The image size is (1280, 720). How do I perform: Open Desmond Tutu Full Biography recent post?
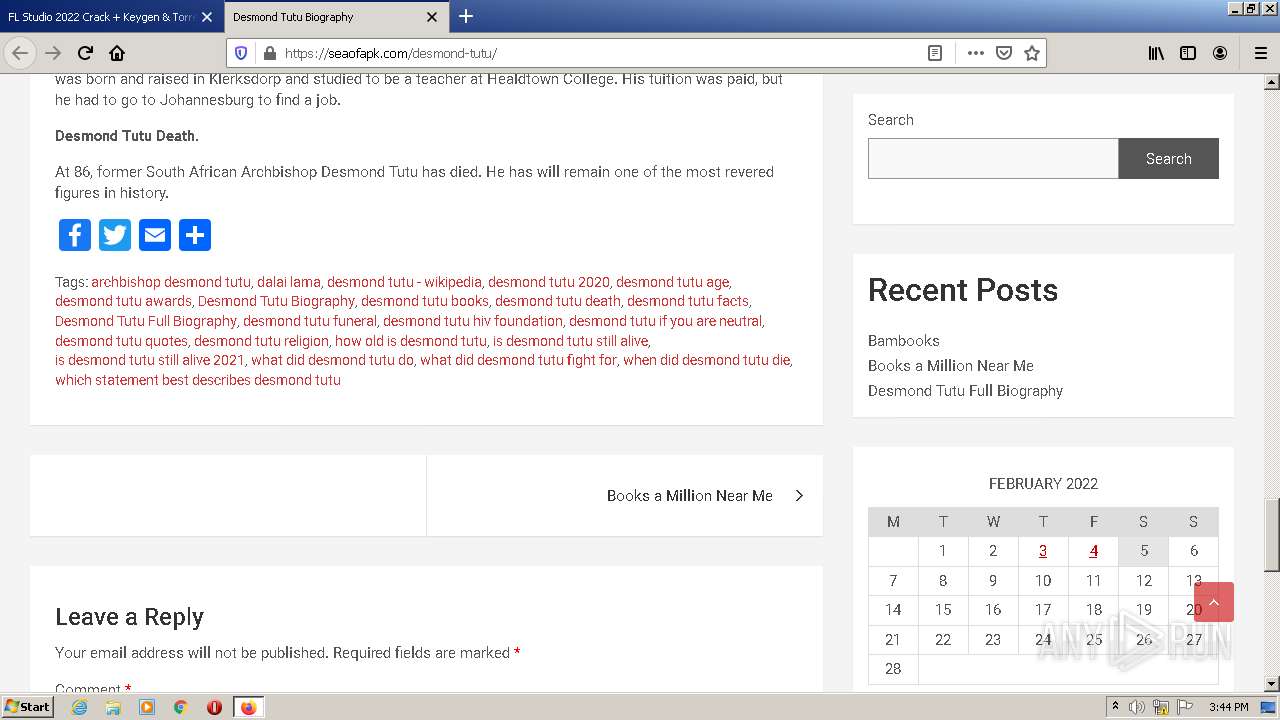965,390
